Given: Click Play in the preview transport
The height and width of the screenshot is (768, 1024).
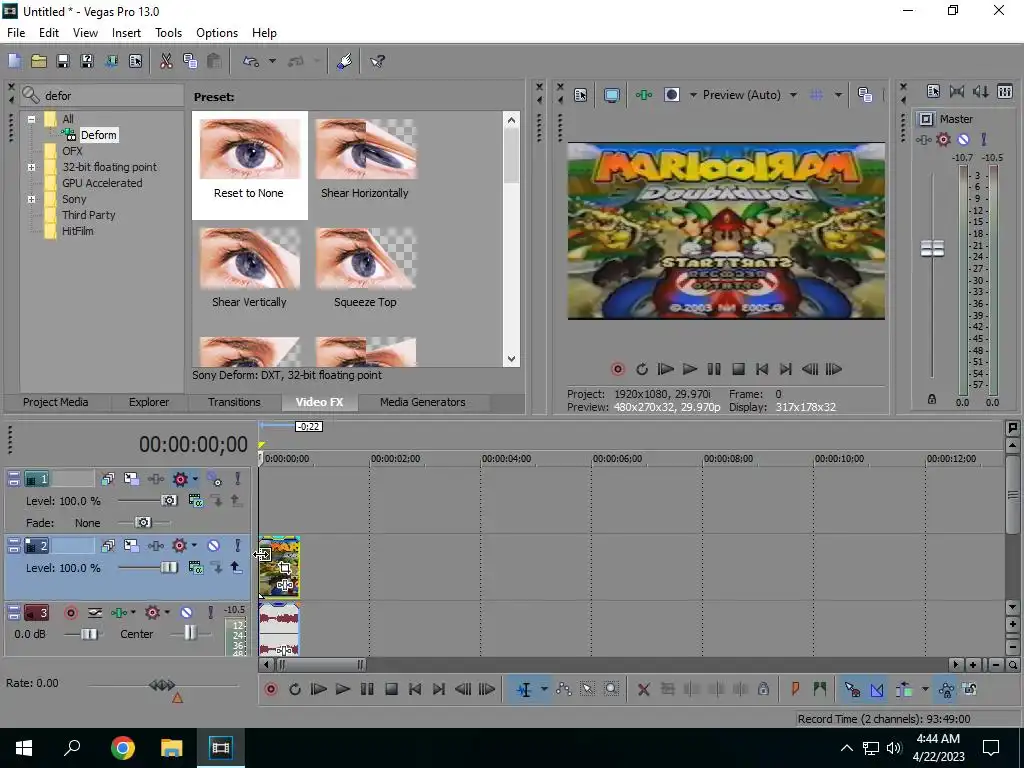Looking at the screenshot, I should [x=690, y=369].
